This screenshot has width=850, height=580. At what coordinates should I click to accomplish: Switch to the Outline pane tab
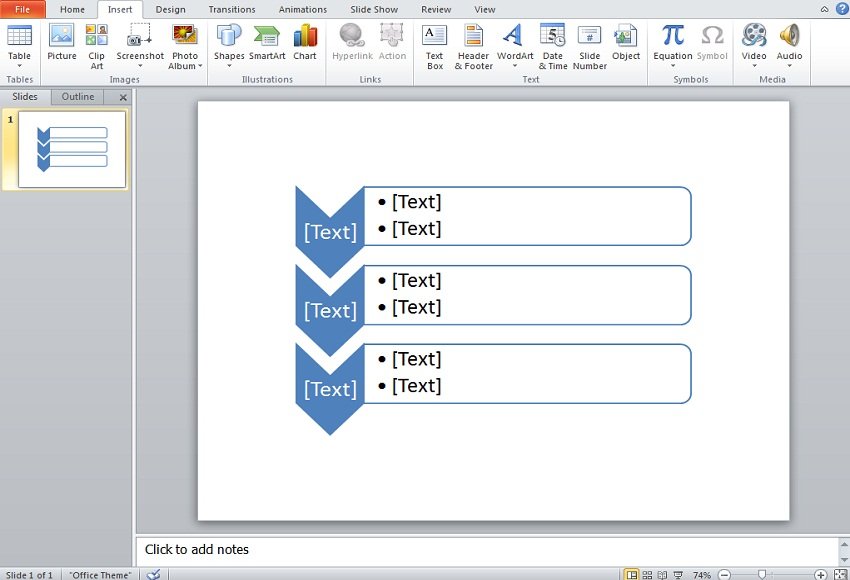pyautogui.click(x=78, y=97)
